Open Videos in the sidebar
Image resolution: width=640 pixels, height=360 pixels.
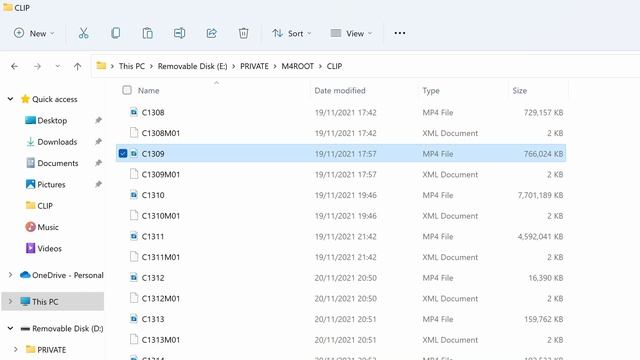[49, 248]
